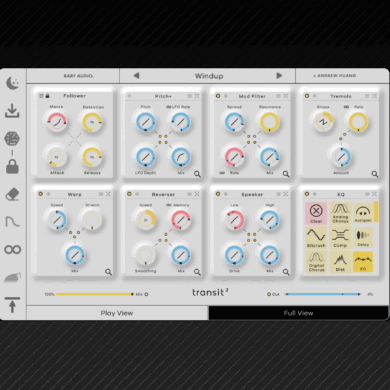
Task: Click the Clear tile in effect selector
Action: pyautogui.click(x=316, y=213)
